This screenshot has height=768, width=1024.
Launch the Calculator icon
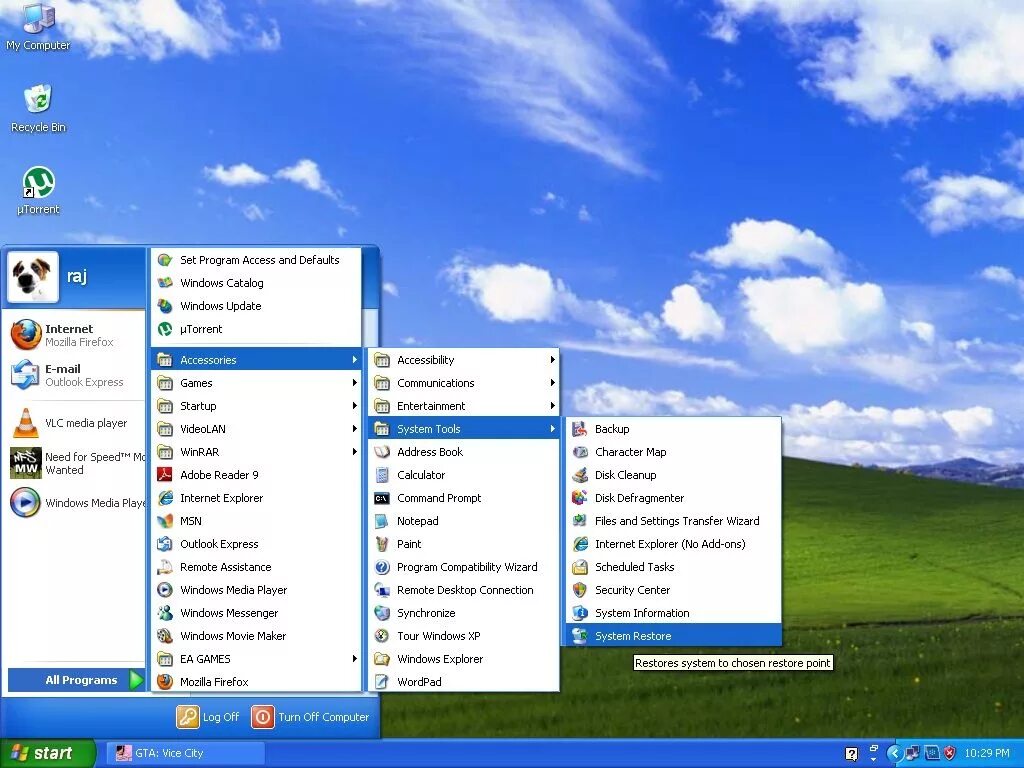coord(382,474)
